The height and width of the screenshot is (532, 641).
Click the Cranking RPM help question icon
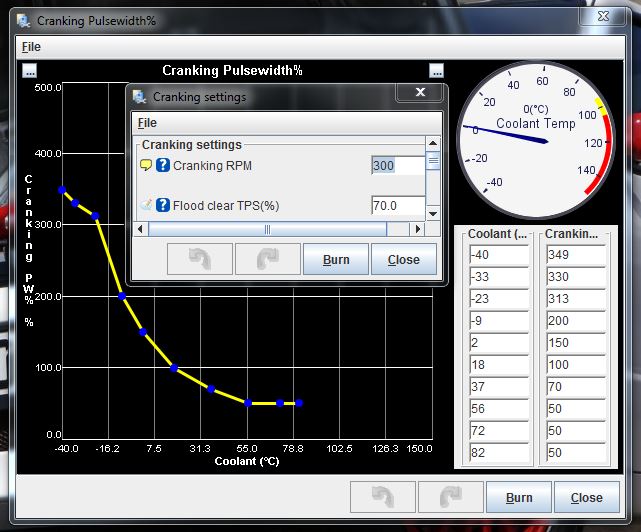(164, 165)
